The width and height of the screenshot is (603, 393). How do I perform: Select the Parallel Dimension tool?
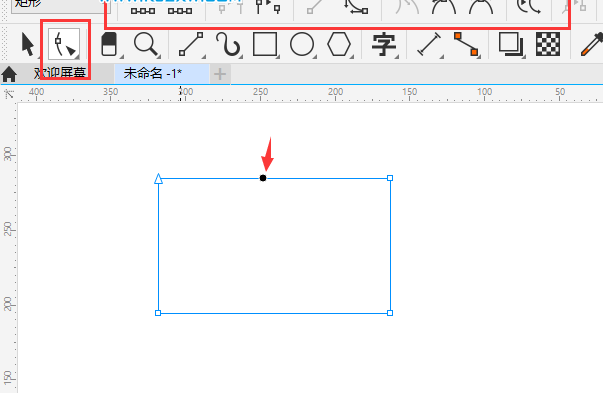point(429,44)
